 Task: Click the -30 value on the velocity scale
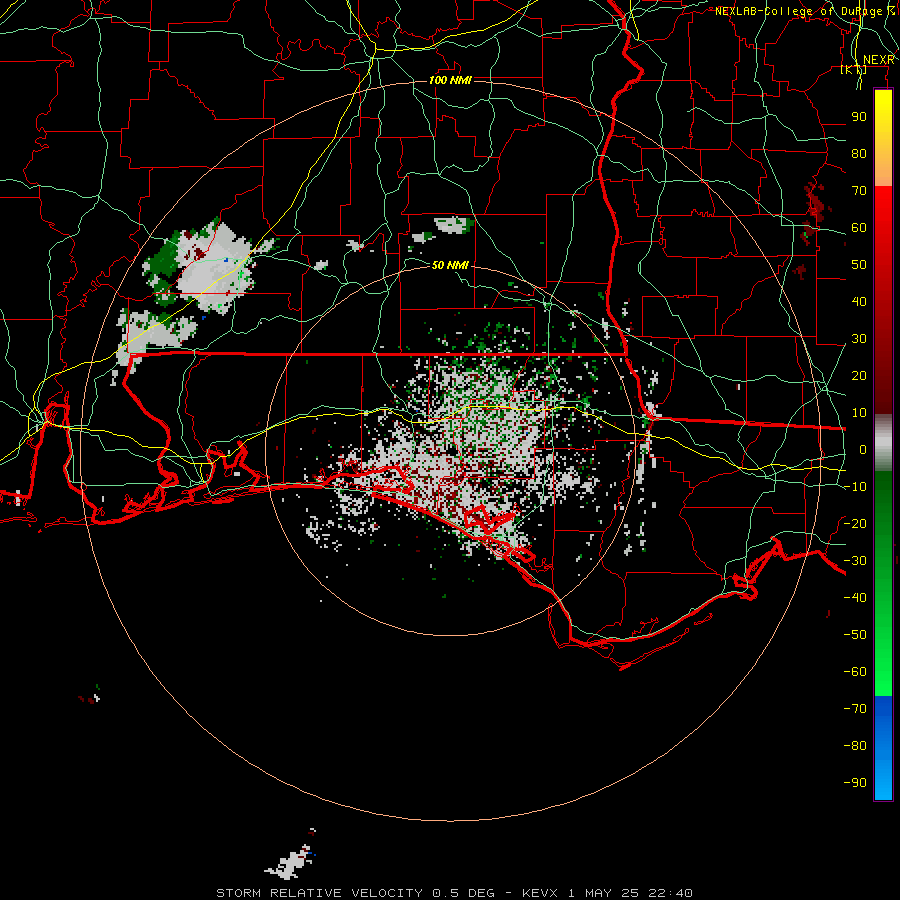(855, 561)
